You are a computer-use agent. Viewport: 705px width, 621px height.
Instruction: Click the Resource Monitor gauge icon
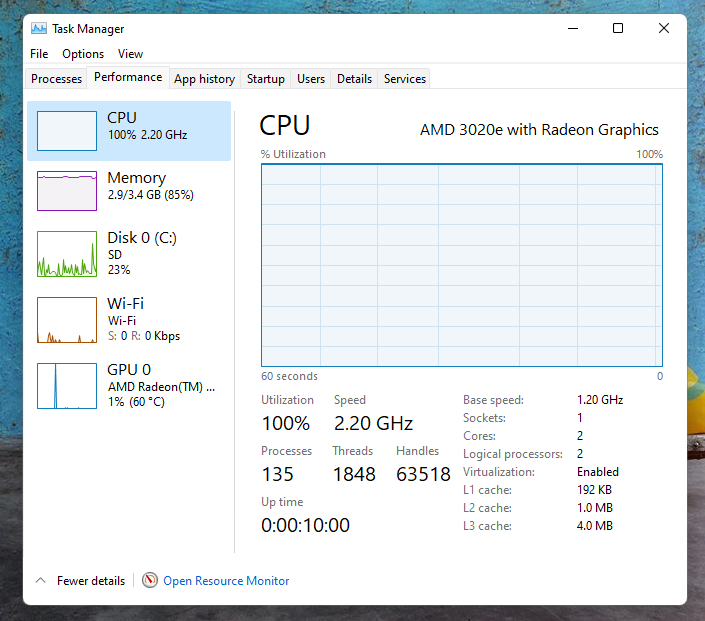(x=150, y=580)
